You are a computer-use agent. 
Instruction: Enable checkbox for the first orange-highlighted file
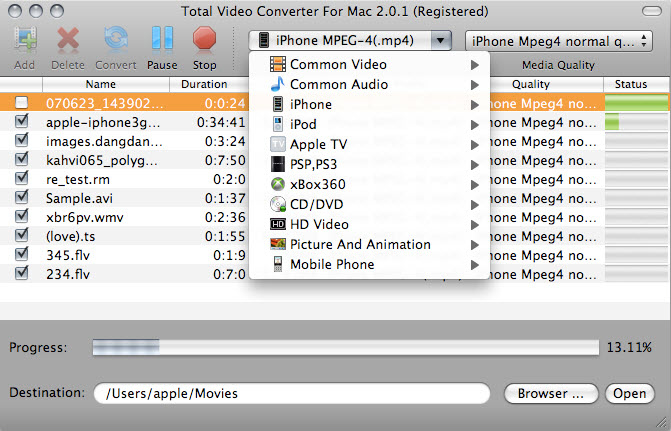[22, 102]
